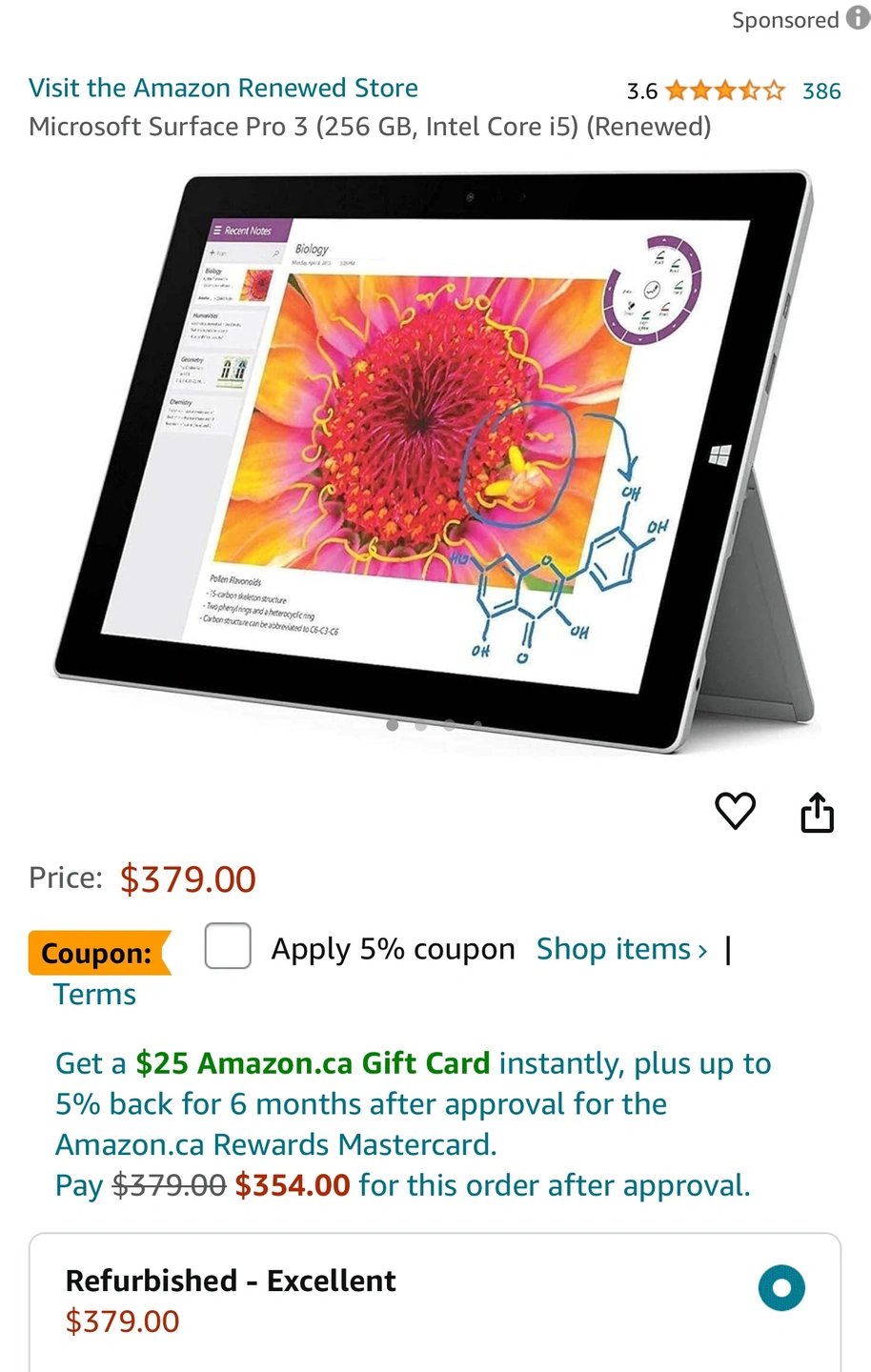This screenshot has width=871, height=1372.
Task: Jump to the second image carousel dot
Action: point(421,725)
